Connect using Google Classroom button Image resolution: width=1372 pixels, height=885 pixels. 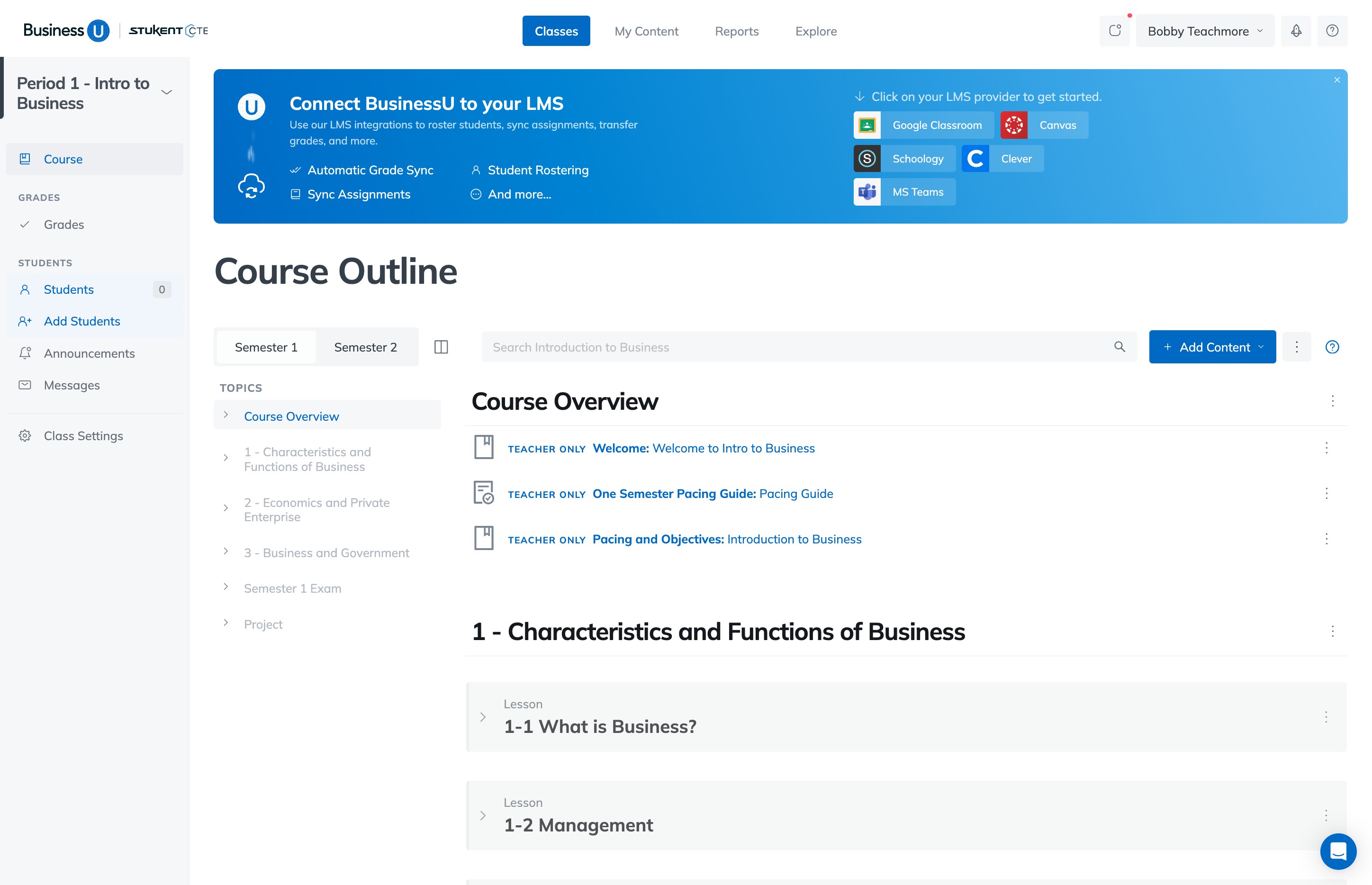tap(924, 125)
